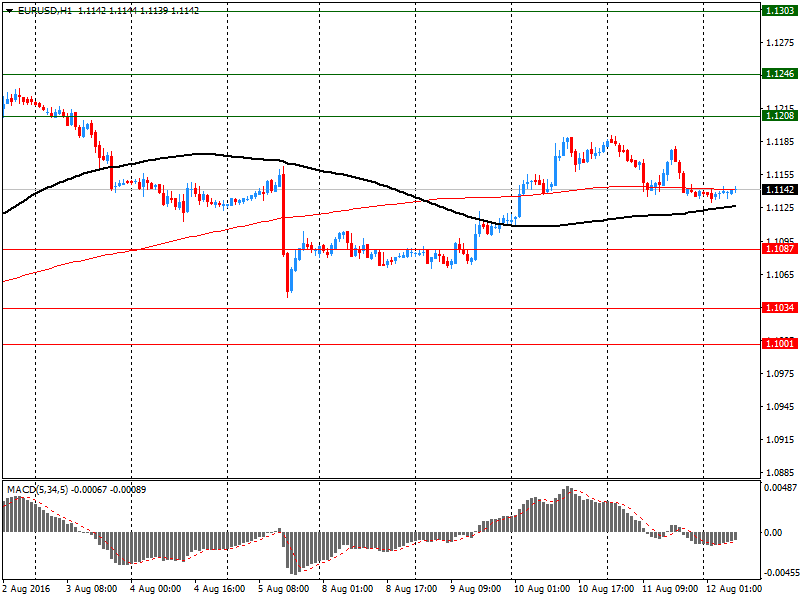Click the MACD 0.00487 scale value
800x600 pixels.
click(781, 488)
